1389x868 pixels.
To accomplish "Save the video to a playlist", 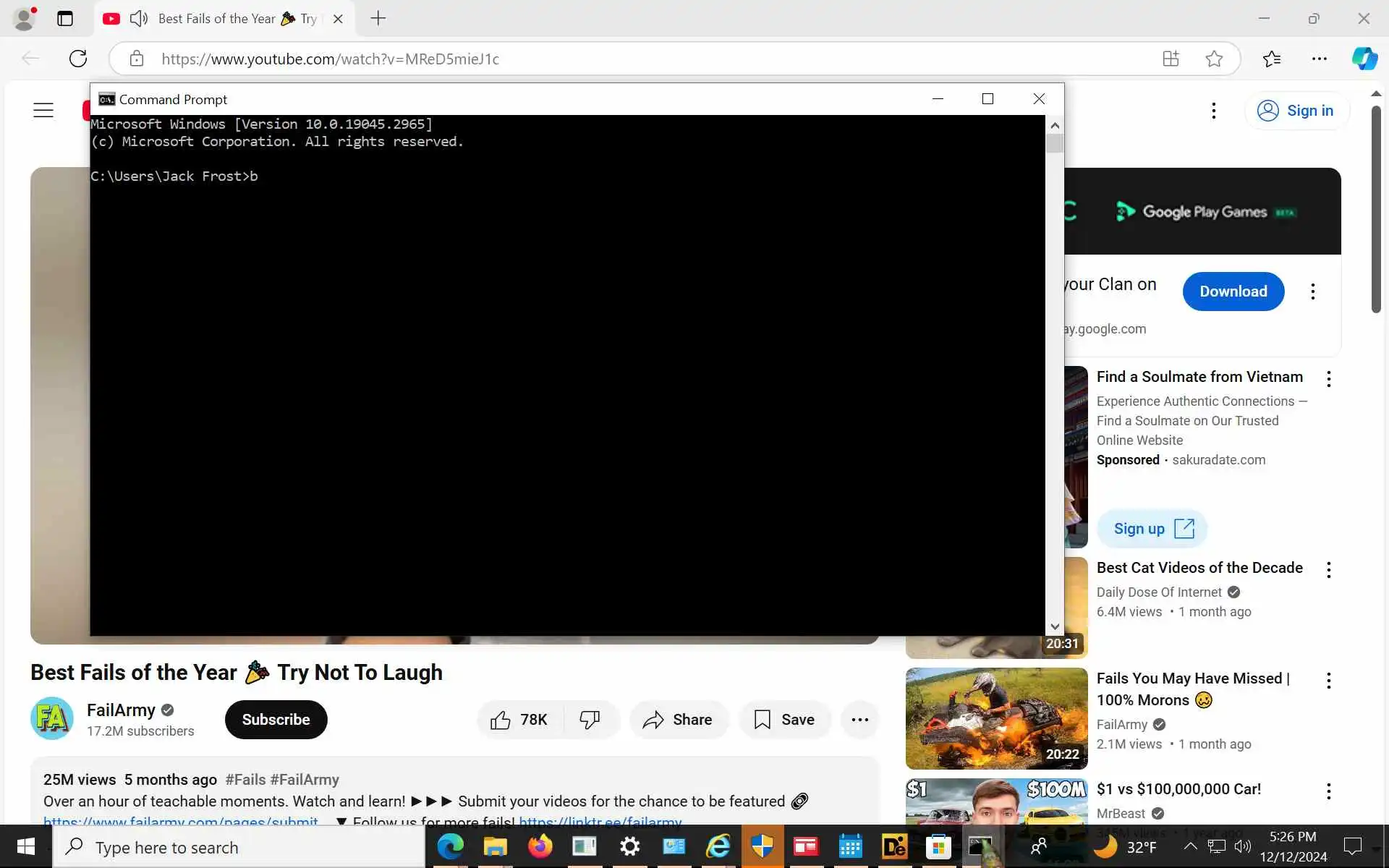I will (x=784, y=720).
